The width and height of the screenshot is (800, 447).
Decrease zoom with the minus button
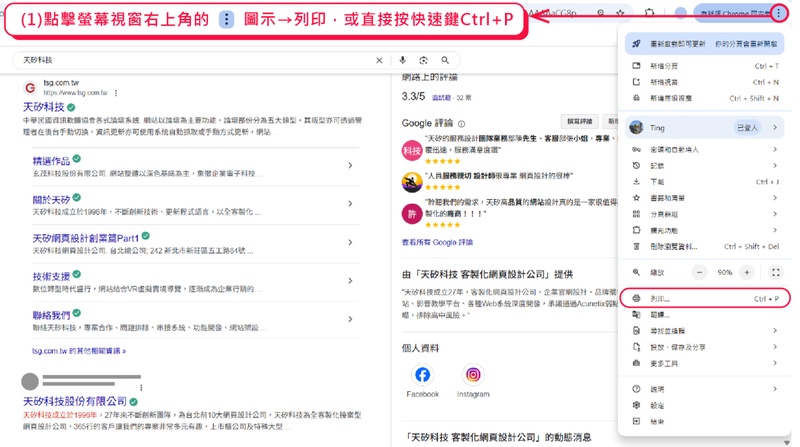point(699,272)
